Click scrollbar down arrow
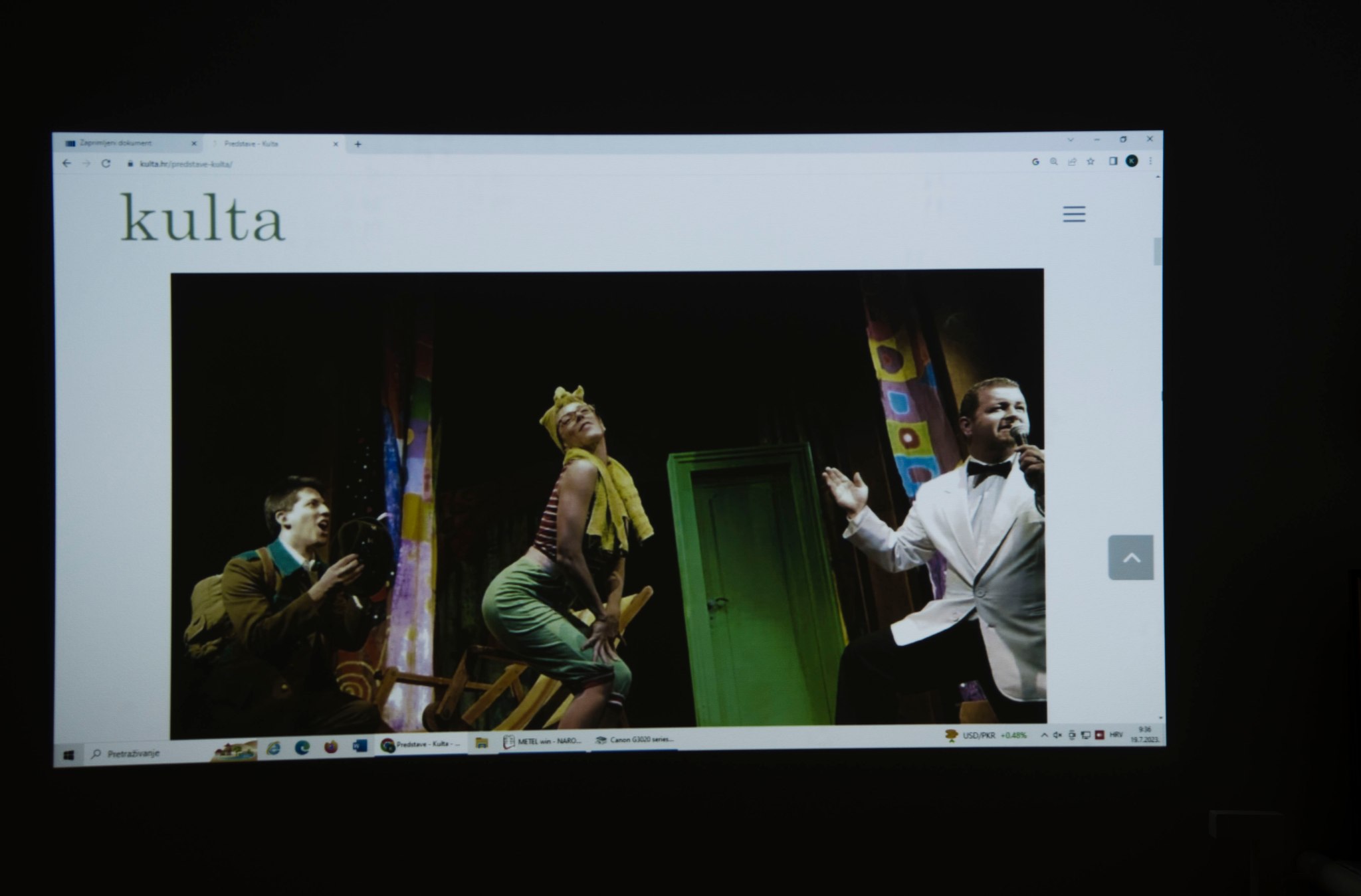Image resolution: width=1361 pixels, height=896 pixels. pos(1161,719)
